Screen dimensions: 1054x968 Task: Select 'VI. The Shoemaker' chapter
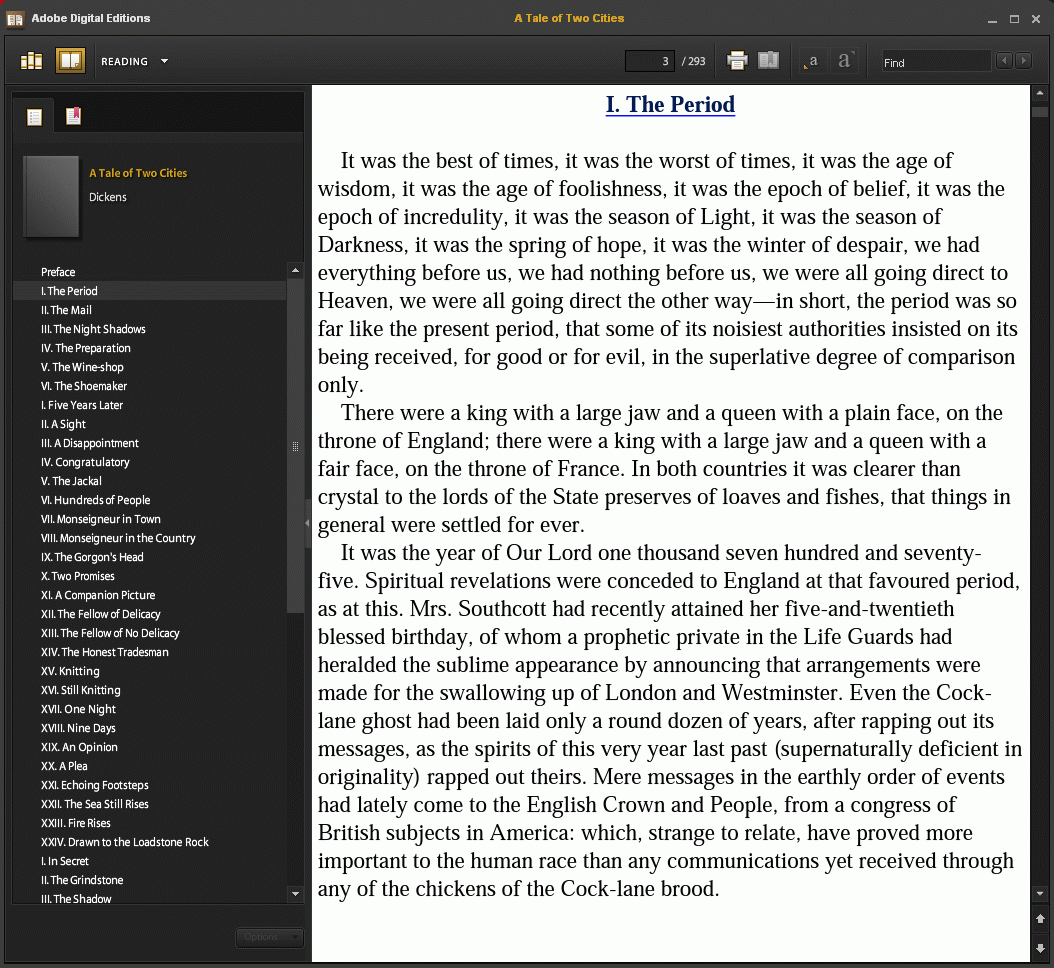pyautogui.click(x=83, y=386)
